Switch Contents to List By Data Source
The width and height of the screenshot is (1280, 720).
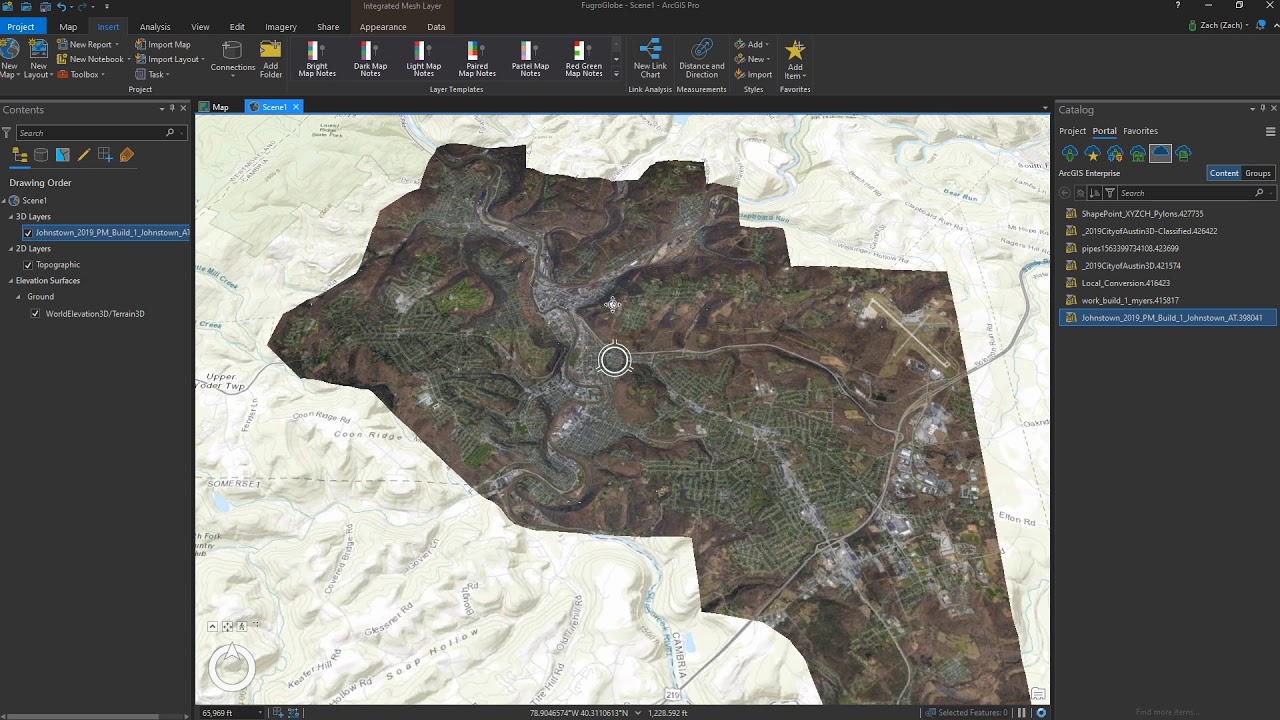pos(41,155)
